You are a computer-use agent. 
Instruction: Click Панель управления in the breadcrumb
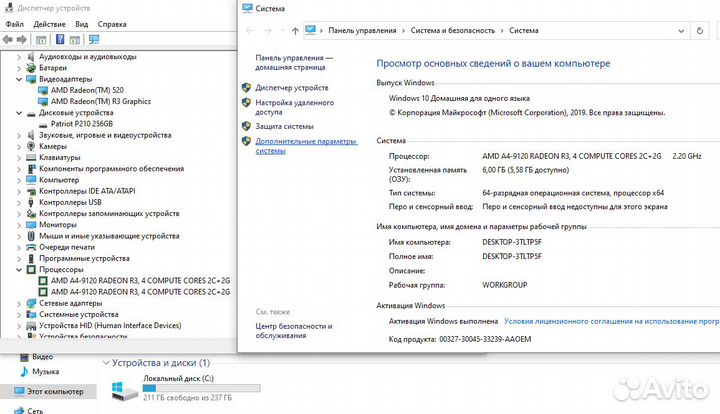click(362, 31)
